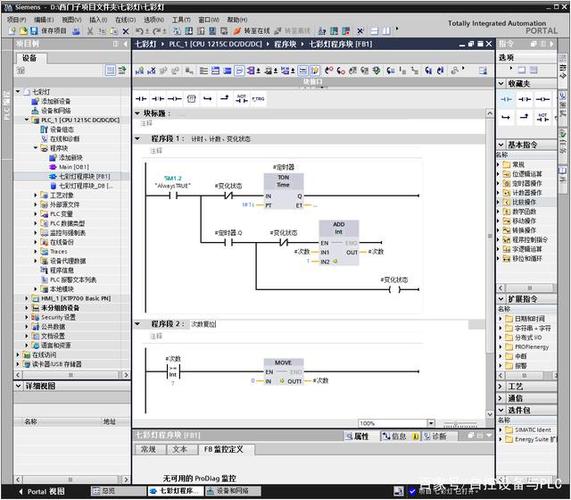
Task: Click the redo arrow icon in toolbar
Action: tap(157, 31)
